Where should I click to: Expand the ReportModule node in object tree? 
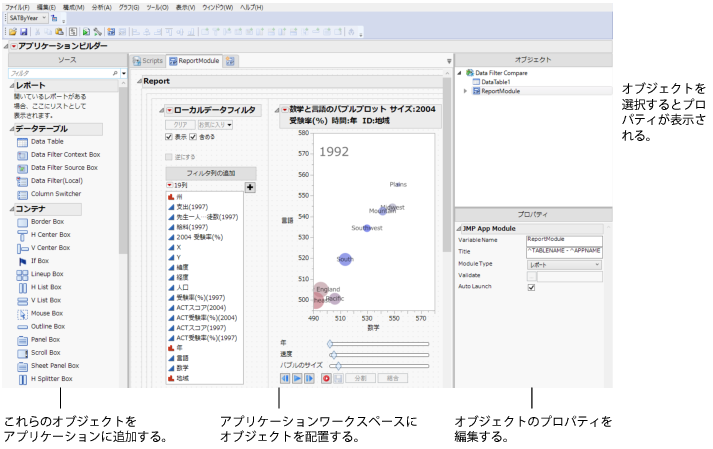tap(465, 91)
